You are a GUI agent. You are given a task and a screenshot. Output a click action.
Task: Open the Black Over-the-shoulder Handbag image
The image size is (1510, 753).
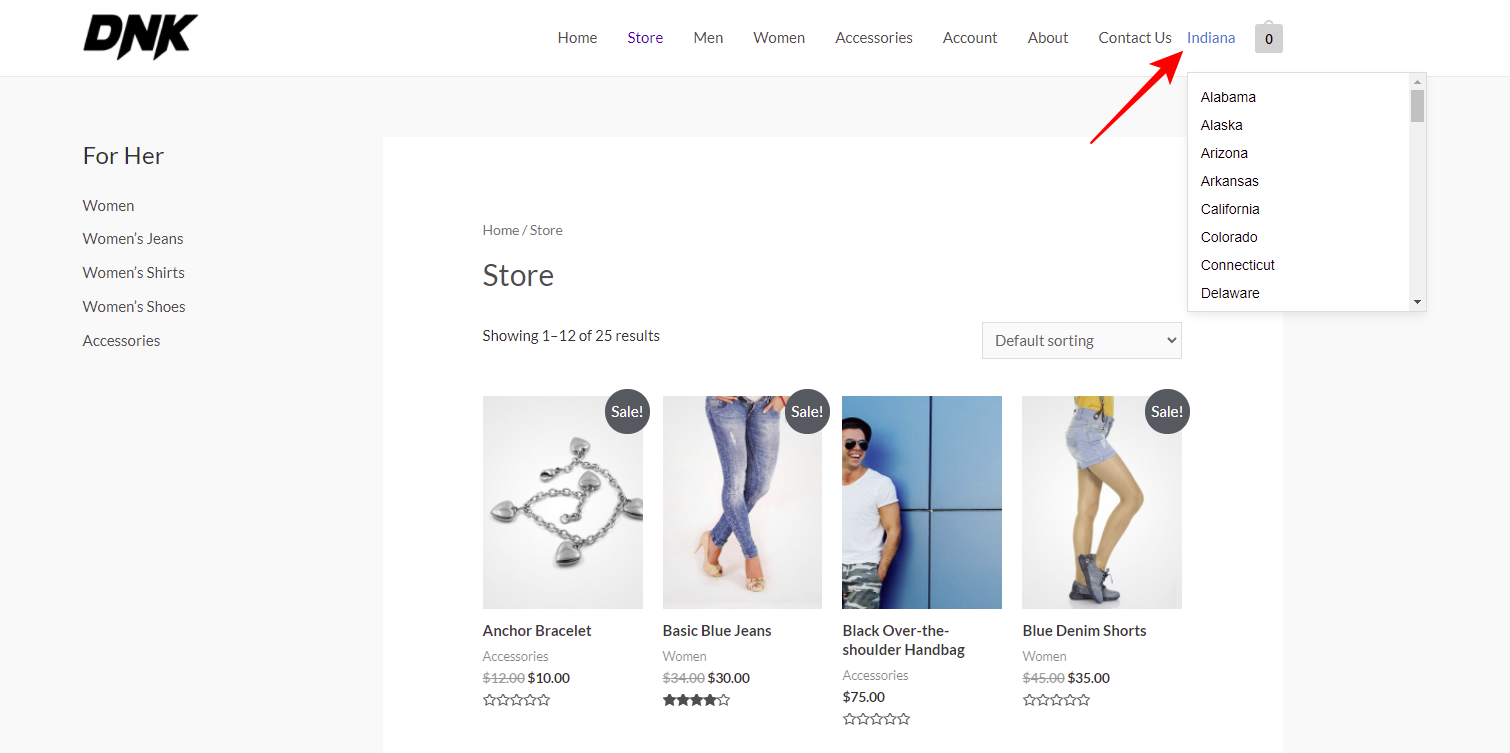[x=921, y=502]
